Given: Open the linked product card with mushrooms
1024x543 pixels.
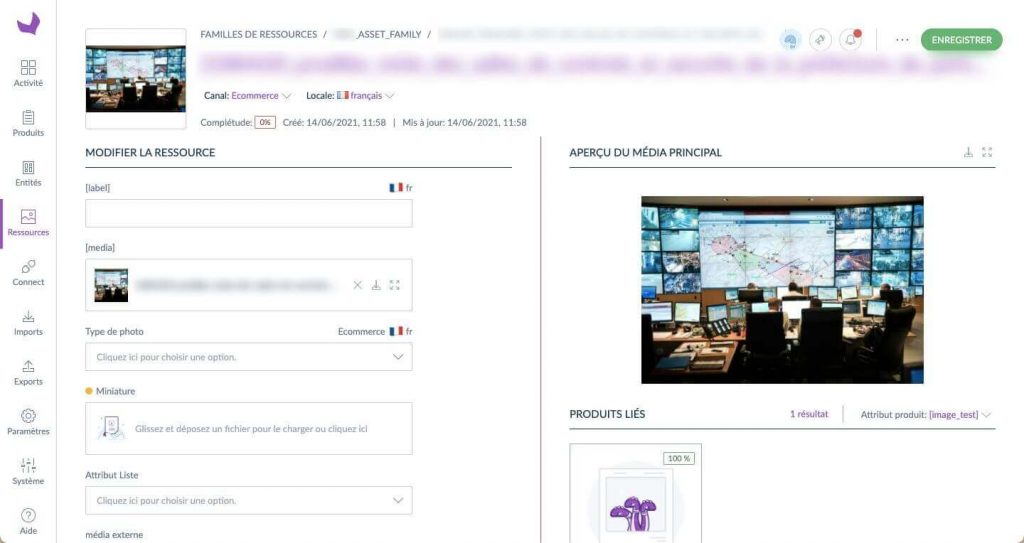Looking at the screenshot, I should click(635, 493).
